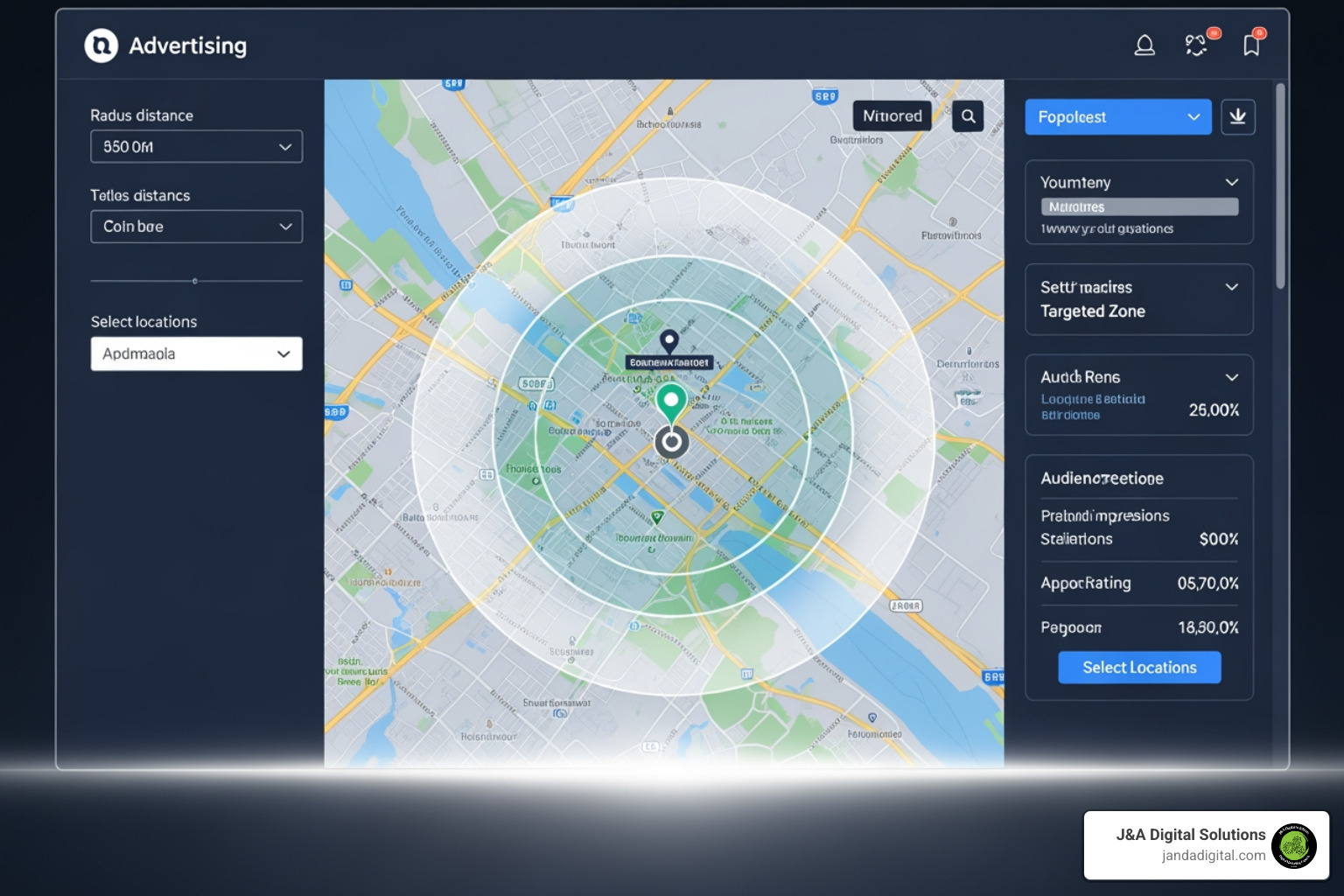Select the dark pin marker on map

669,341
